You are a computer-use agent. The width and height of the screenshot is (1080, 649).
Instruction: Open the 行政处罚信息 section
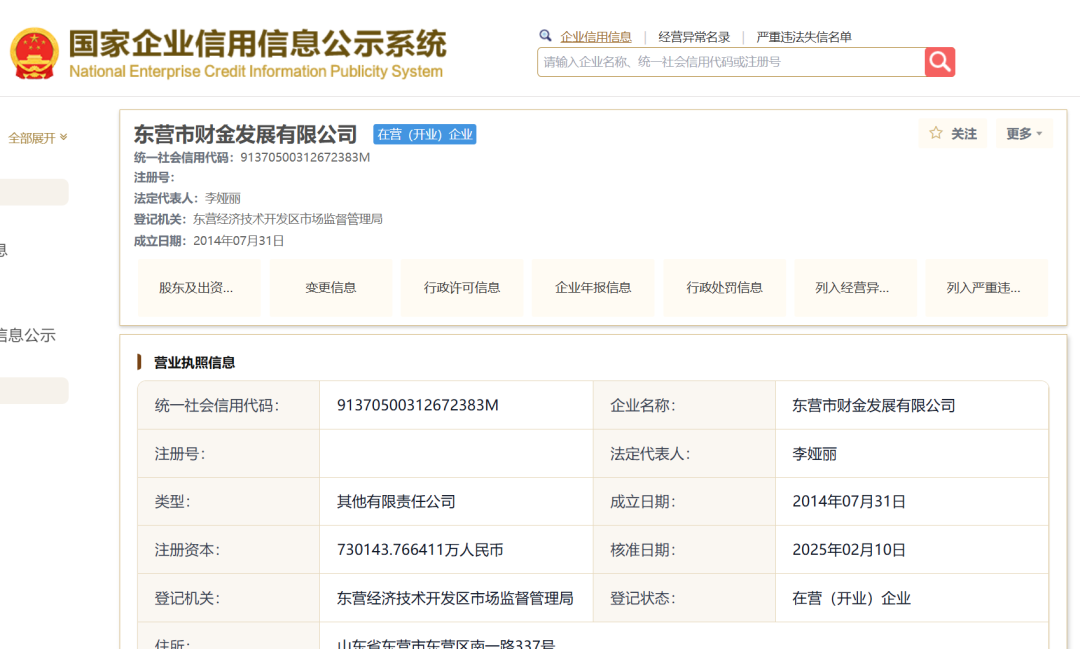(x=724, y=288)
